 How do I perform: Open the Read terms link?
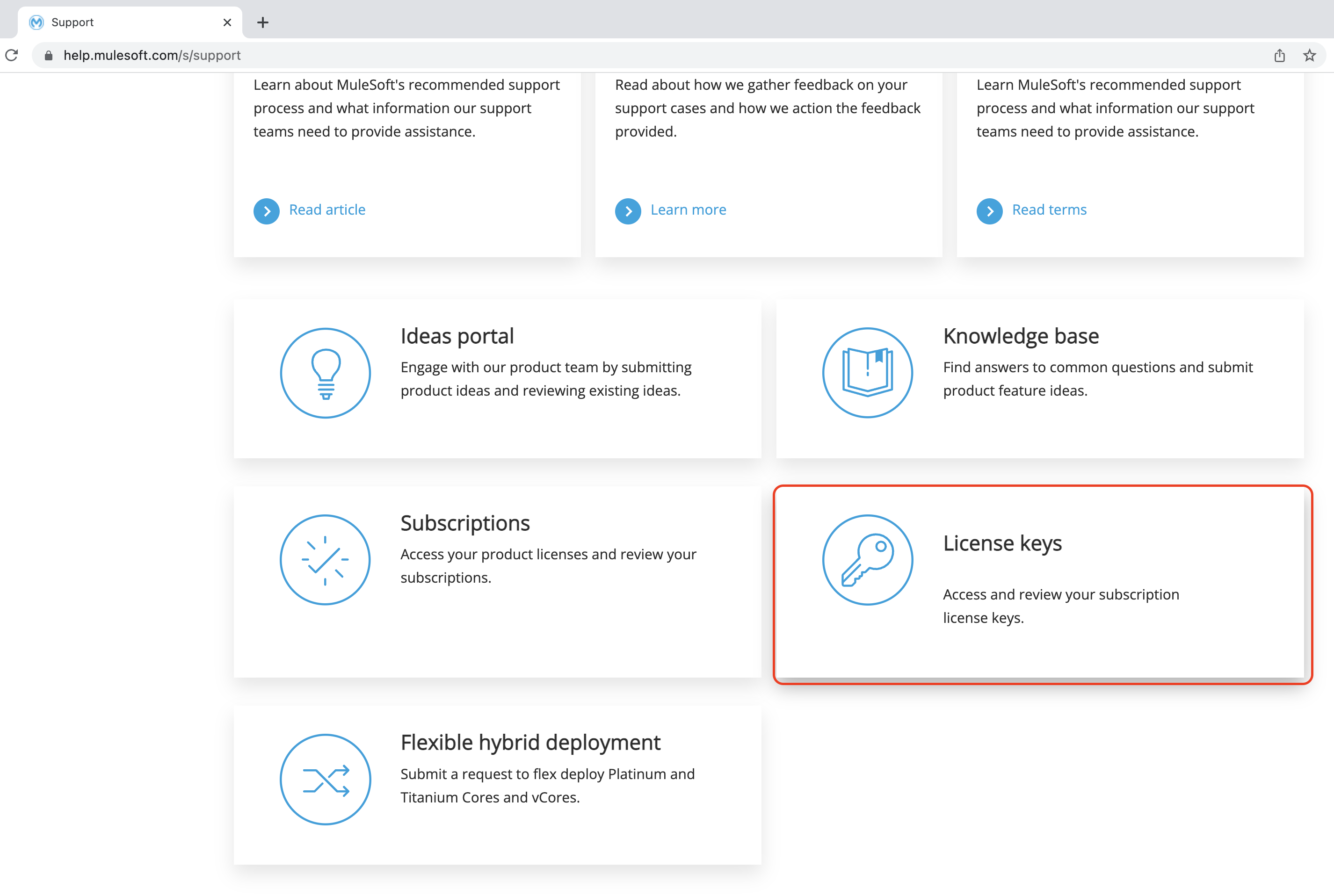[1049, 210]
